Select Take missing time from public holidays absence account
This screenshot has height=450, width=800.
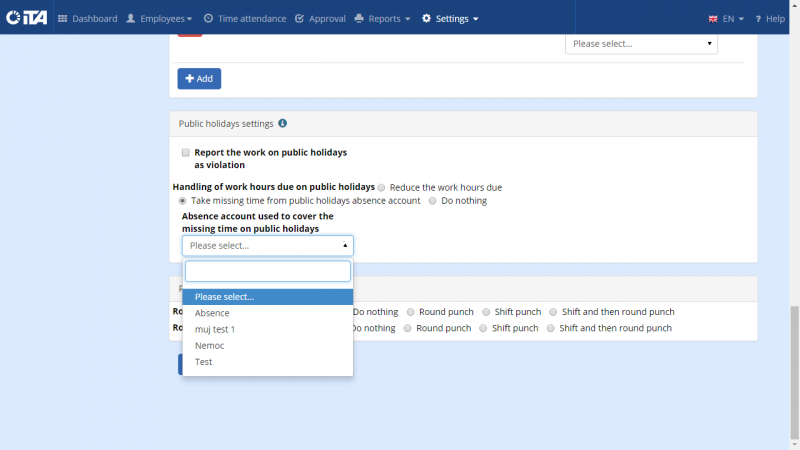[182, 201]
